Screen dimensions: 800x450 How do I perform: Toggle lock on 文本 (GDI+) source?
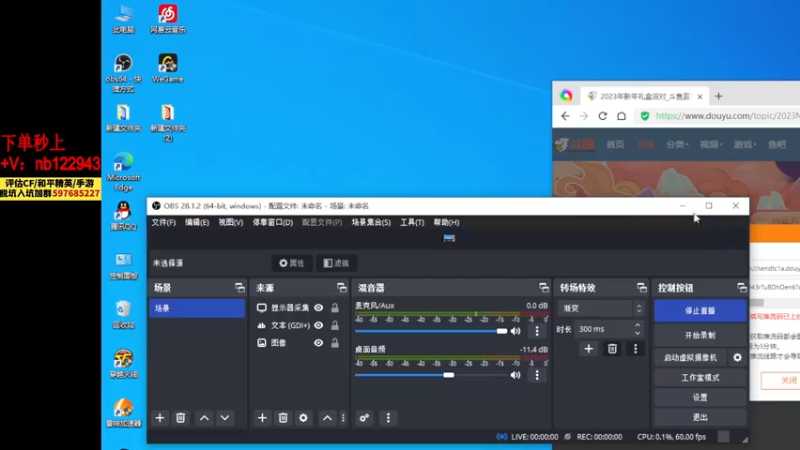pos(335,325)
